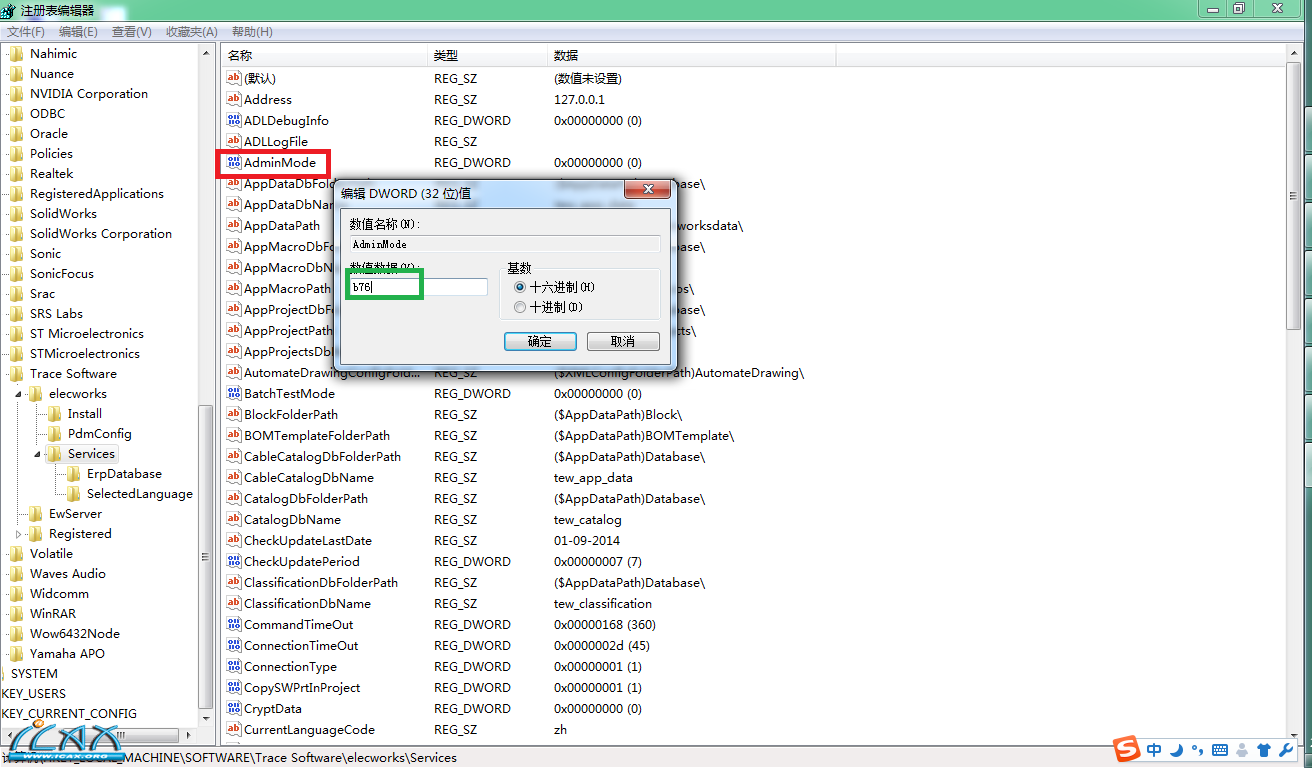Click the CatalogDbName string value icon
Image resolution: width=1312 pixels, height=768 pixels.
point(234,519)
